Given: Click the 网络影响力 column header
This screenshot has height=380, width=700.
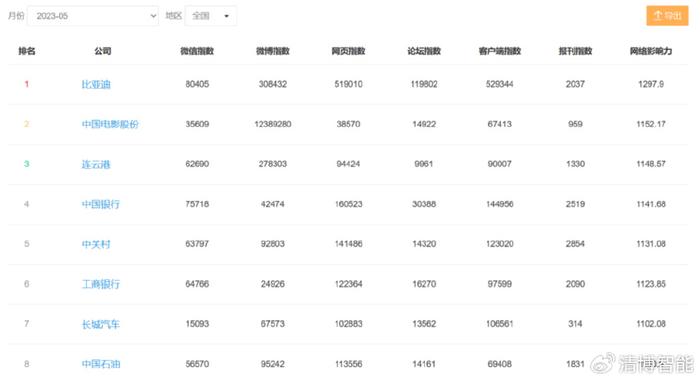Looking at the screenshot, I should coord(651,51).
